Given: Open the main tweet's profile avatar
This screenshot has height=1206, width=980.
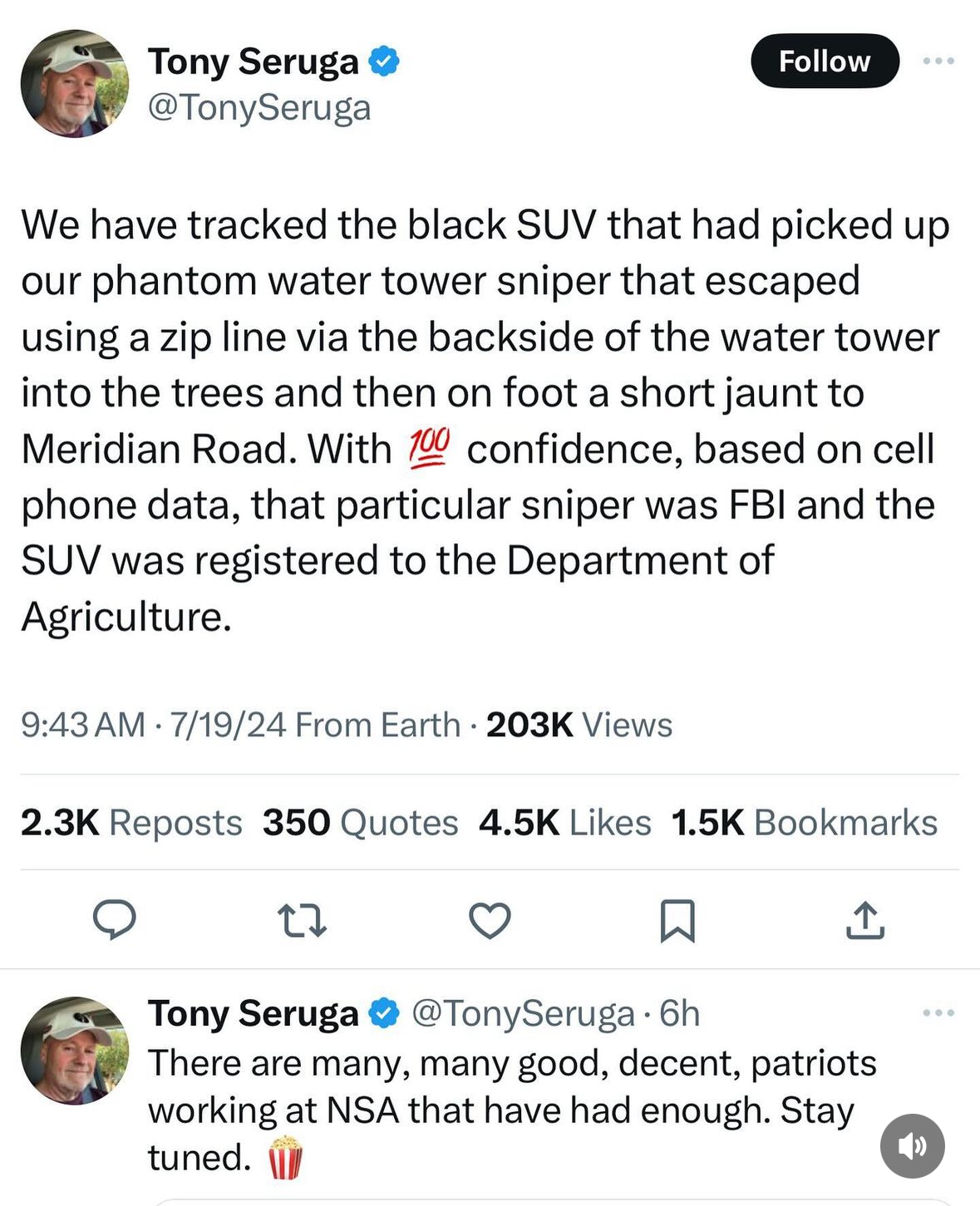Looking at the screenshot, I should (74, 83).
